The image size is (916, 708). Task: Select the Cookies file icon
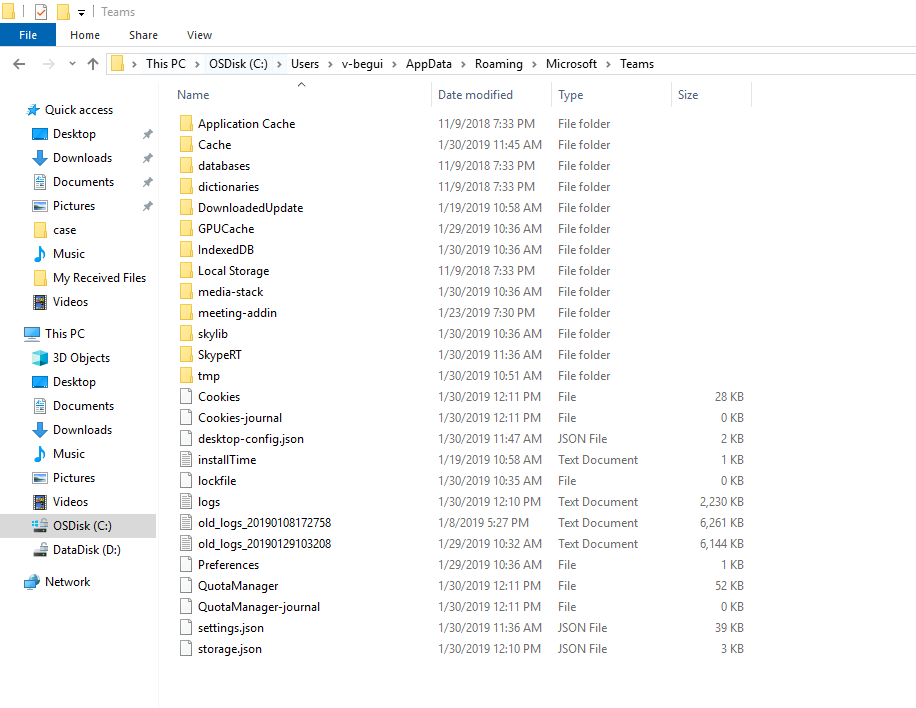click(x=186, y=397)
